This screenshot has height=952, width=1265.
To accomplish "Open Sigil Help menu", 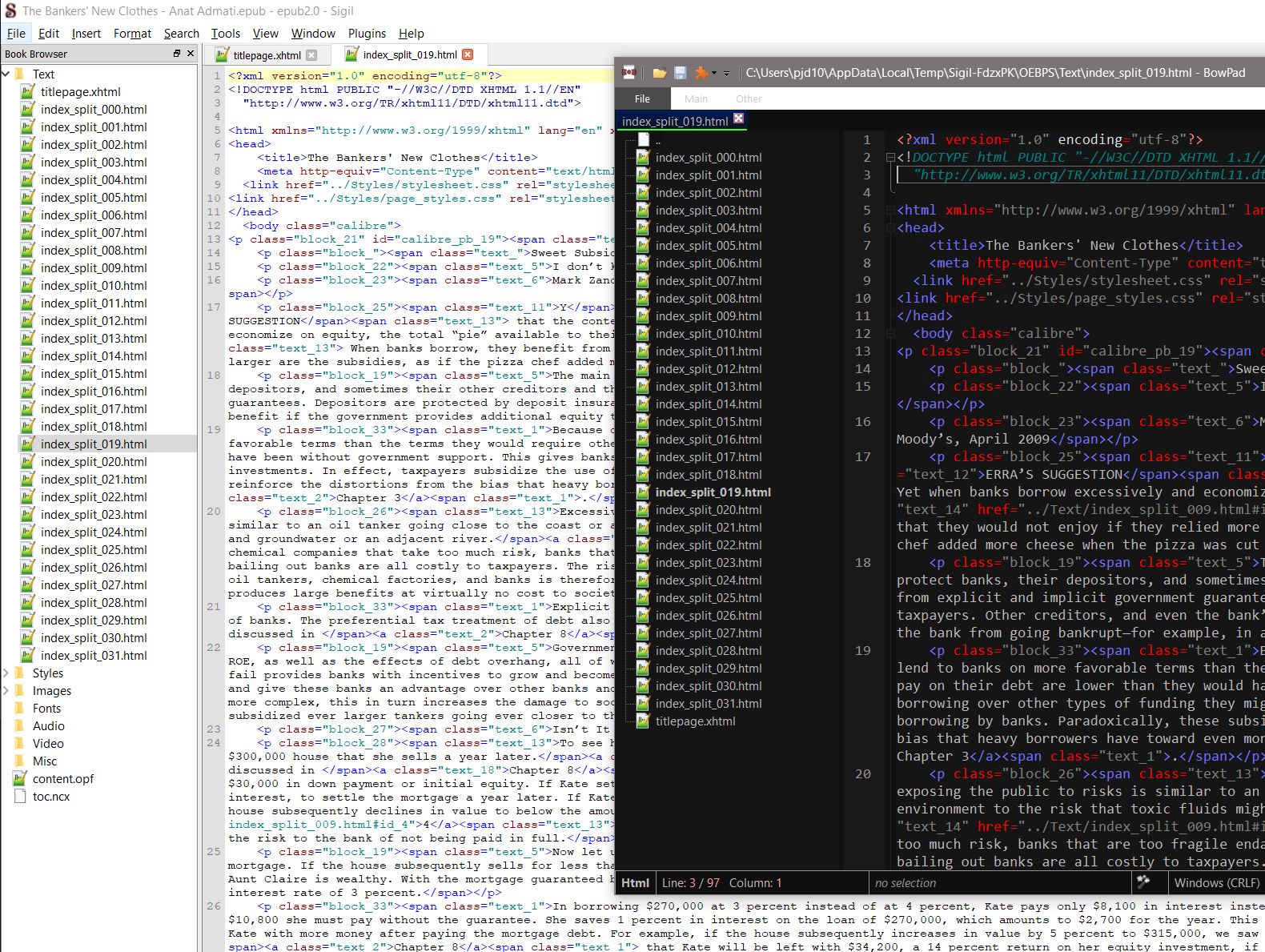I will pyautogui.click(x=411, y=33).
